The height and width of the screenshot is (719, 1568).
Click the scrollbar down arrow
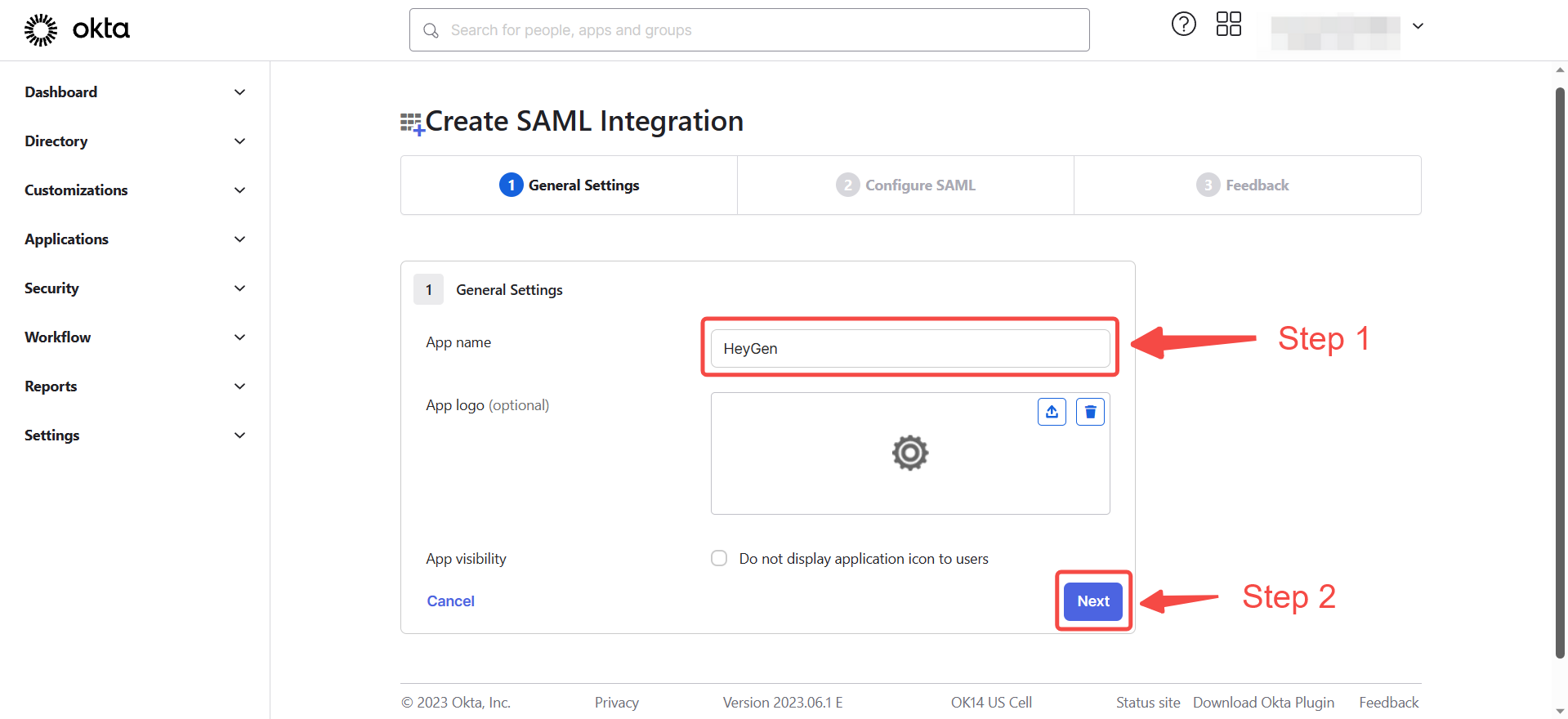pos(1560,712)
